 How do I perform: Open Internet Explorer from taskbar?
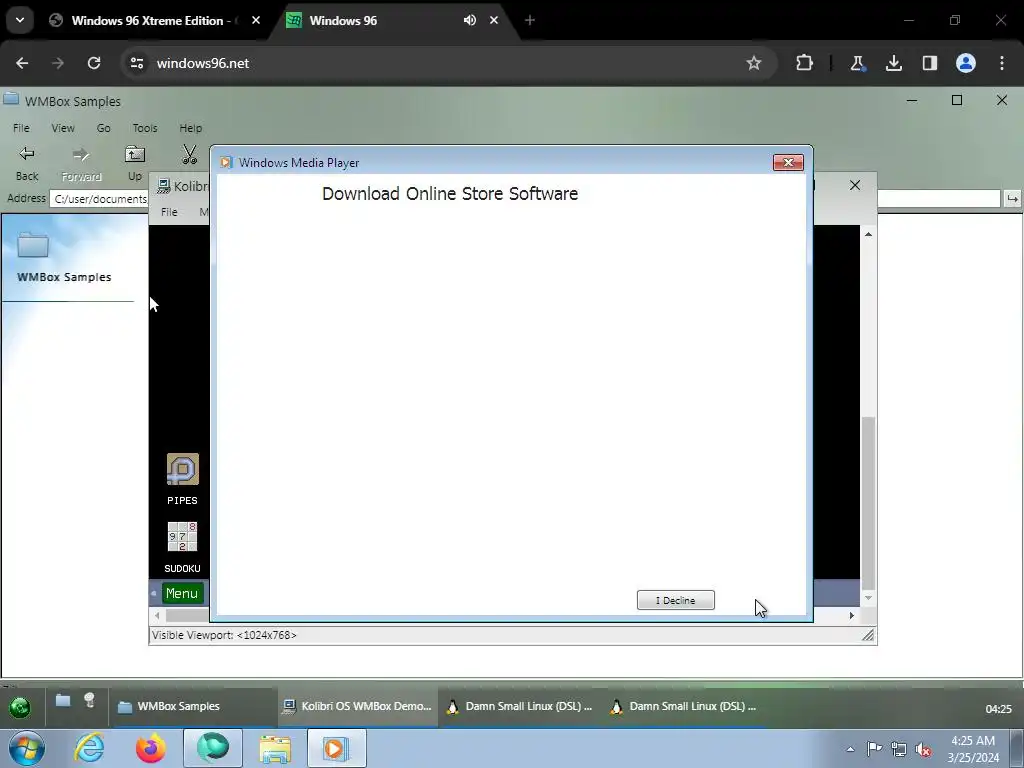coord(89,748)
